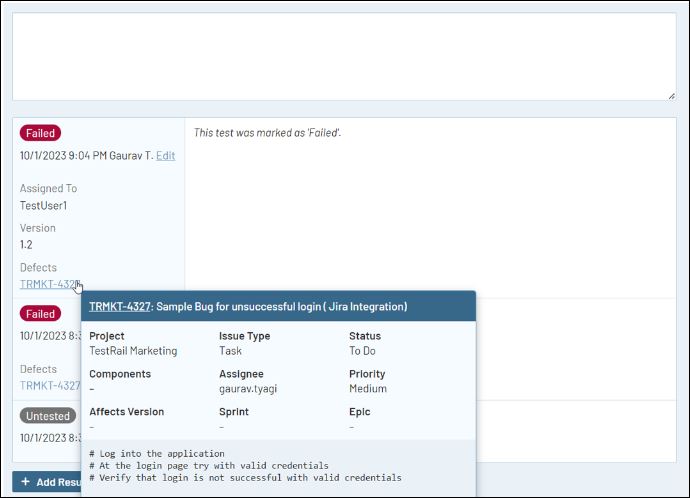Click the Edit link beside Gaurav T.
The height and width of the screenshot is (498, 690).
(x=165, y=156)
